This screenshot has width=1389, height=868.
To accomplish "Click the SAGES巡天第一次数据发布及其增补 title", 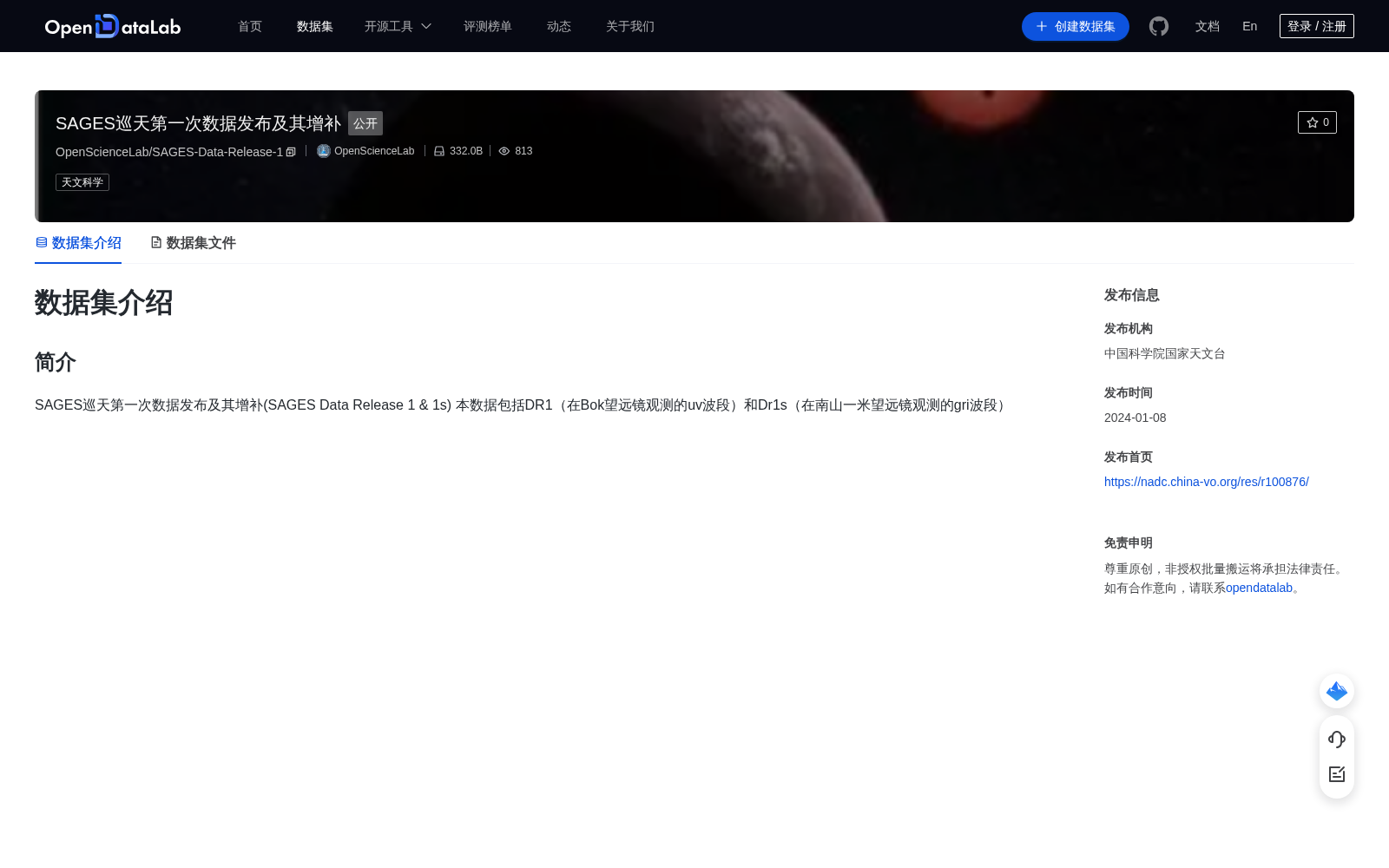I will (x=198, y=123).
